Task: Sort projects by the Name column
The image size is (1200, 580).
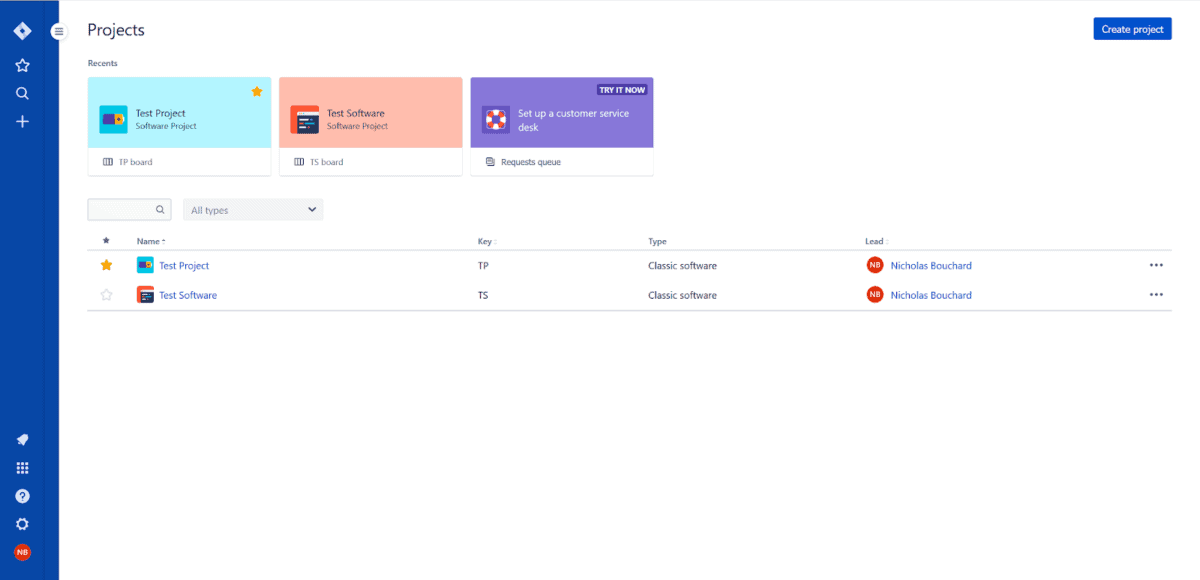Action: point(148,241)
